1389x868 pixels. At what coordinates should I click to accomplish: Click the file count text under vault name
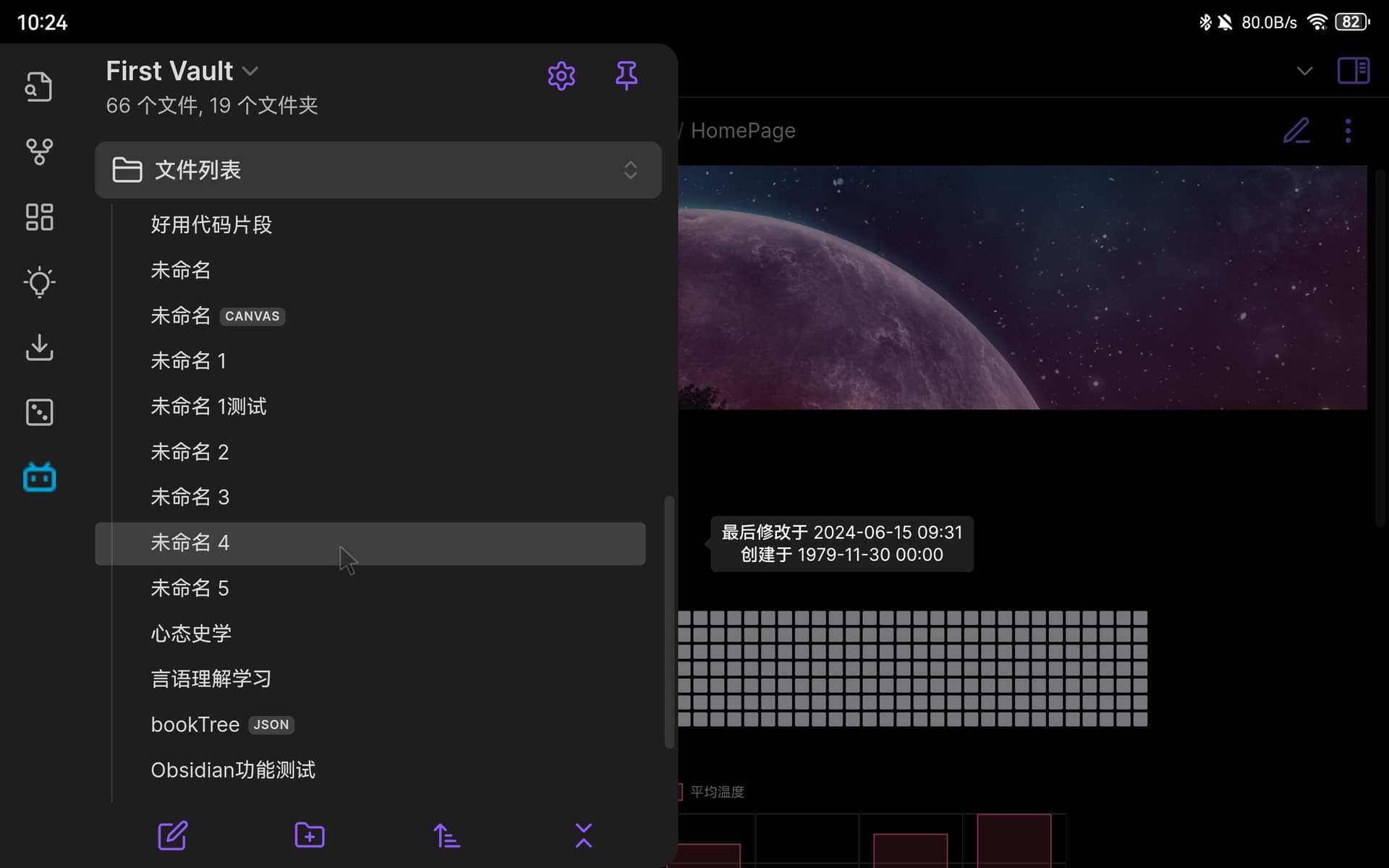pyautogui.click(x=212, y=106)
